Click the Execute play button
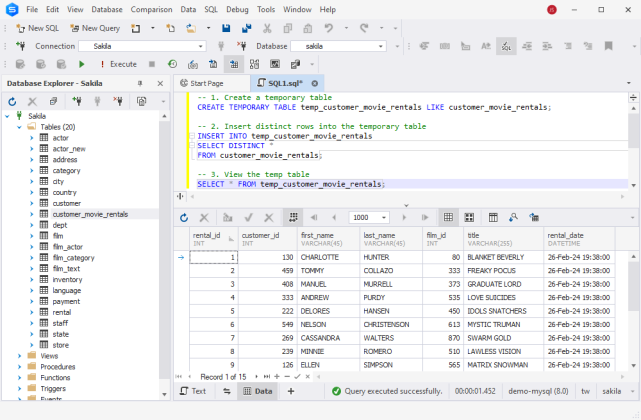The image size is (641, 420). tap(82, 64)
